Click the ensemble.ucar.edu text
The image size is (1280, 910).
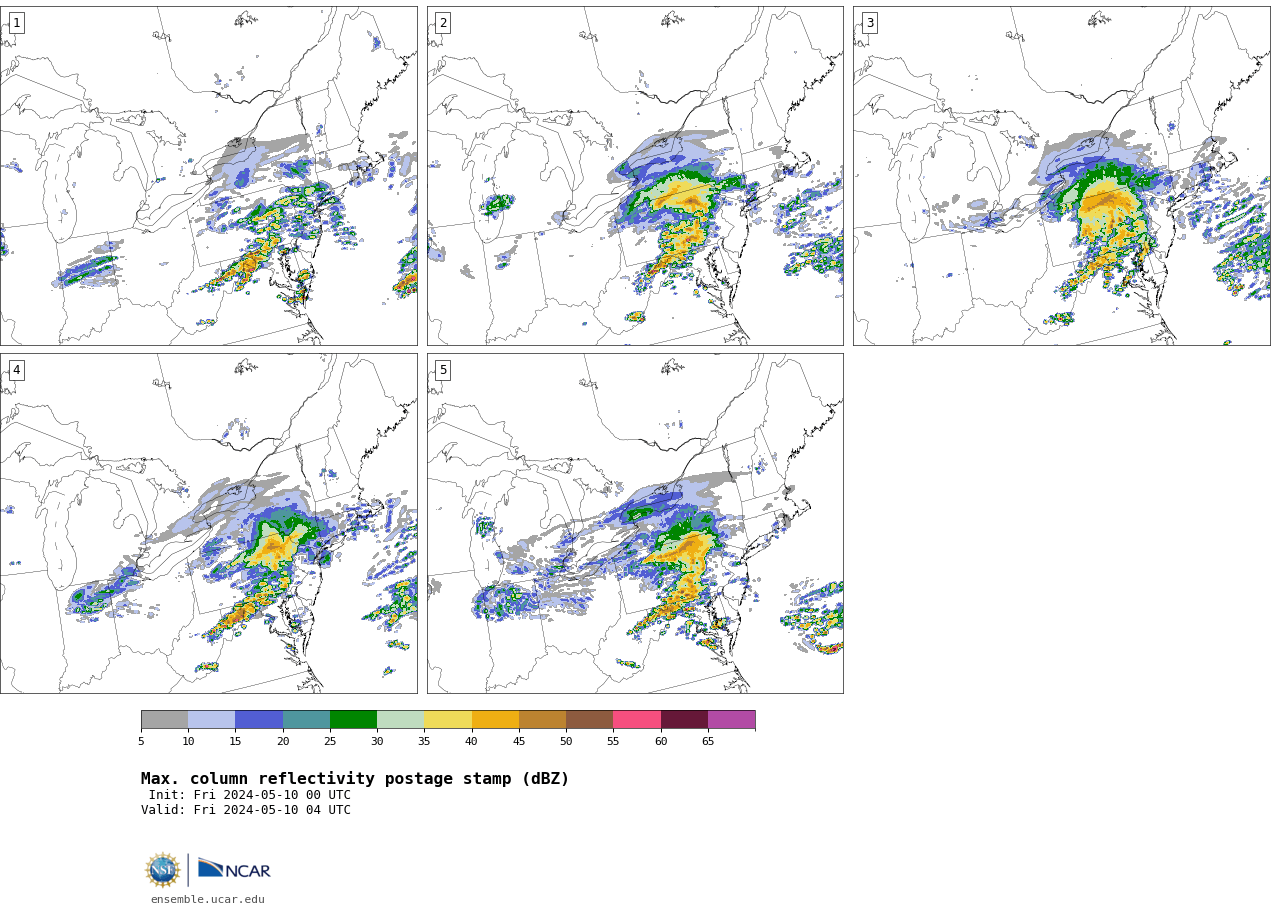(x=208, y=899)
